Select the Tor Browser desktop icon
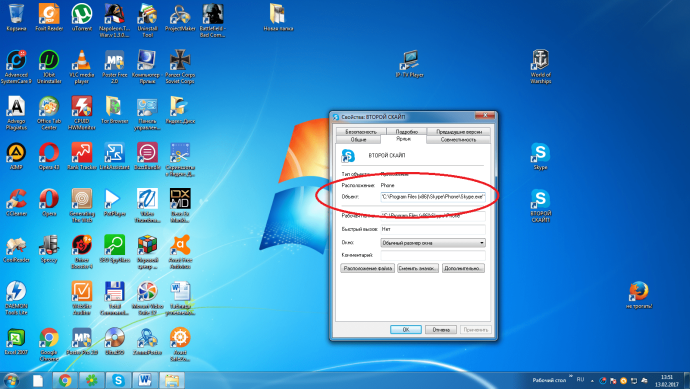 [x=114, y=110]
